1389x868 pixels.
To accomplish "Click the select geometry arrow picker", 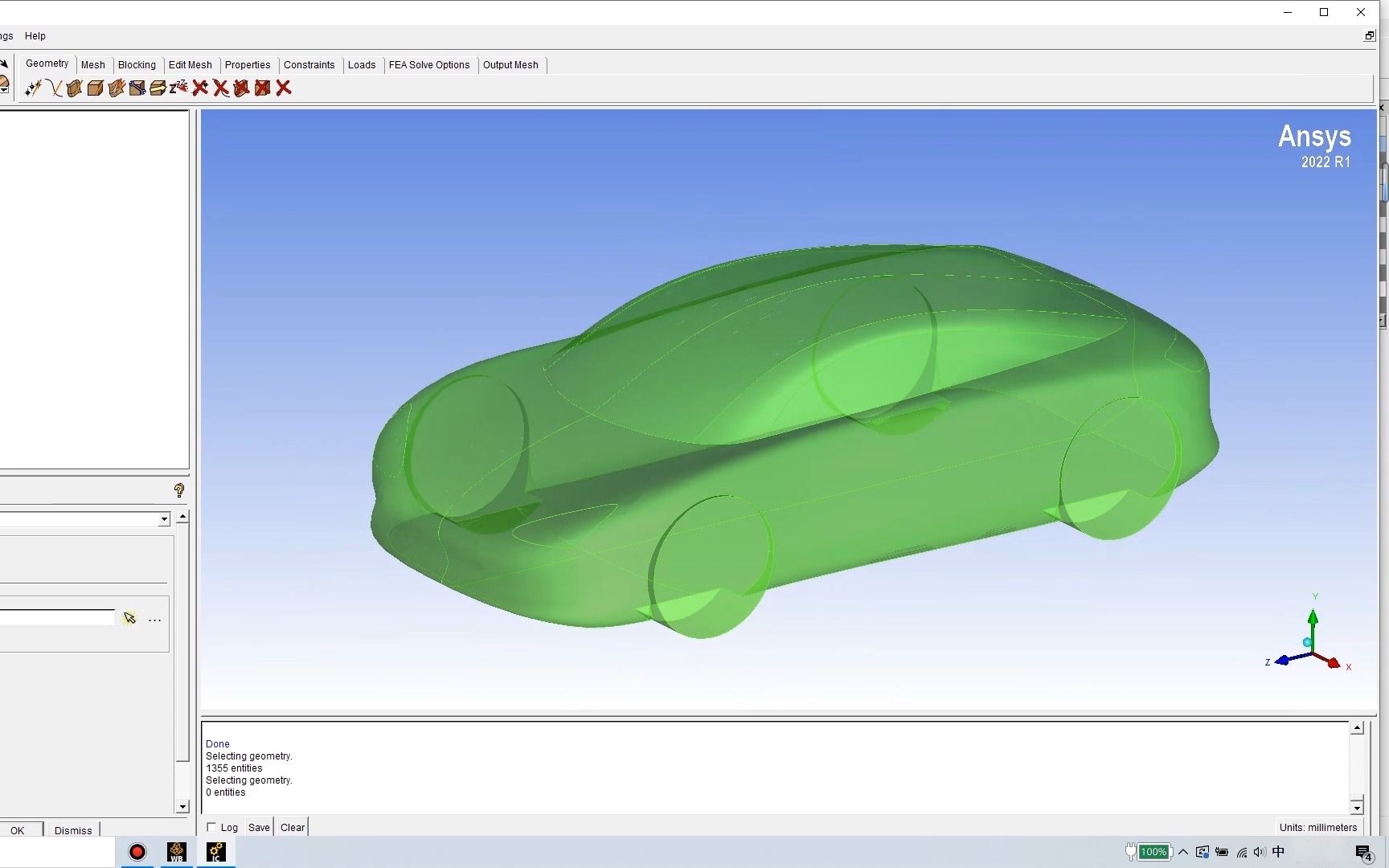I will point(129,618).
